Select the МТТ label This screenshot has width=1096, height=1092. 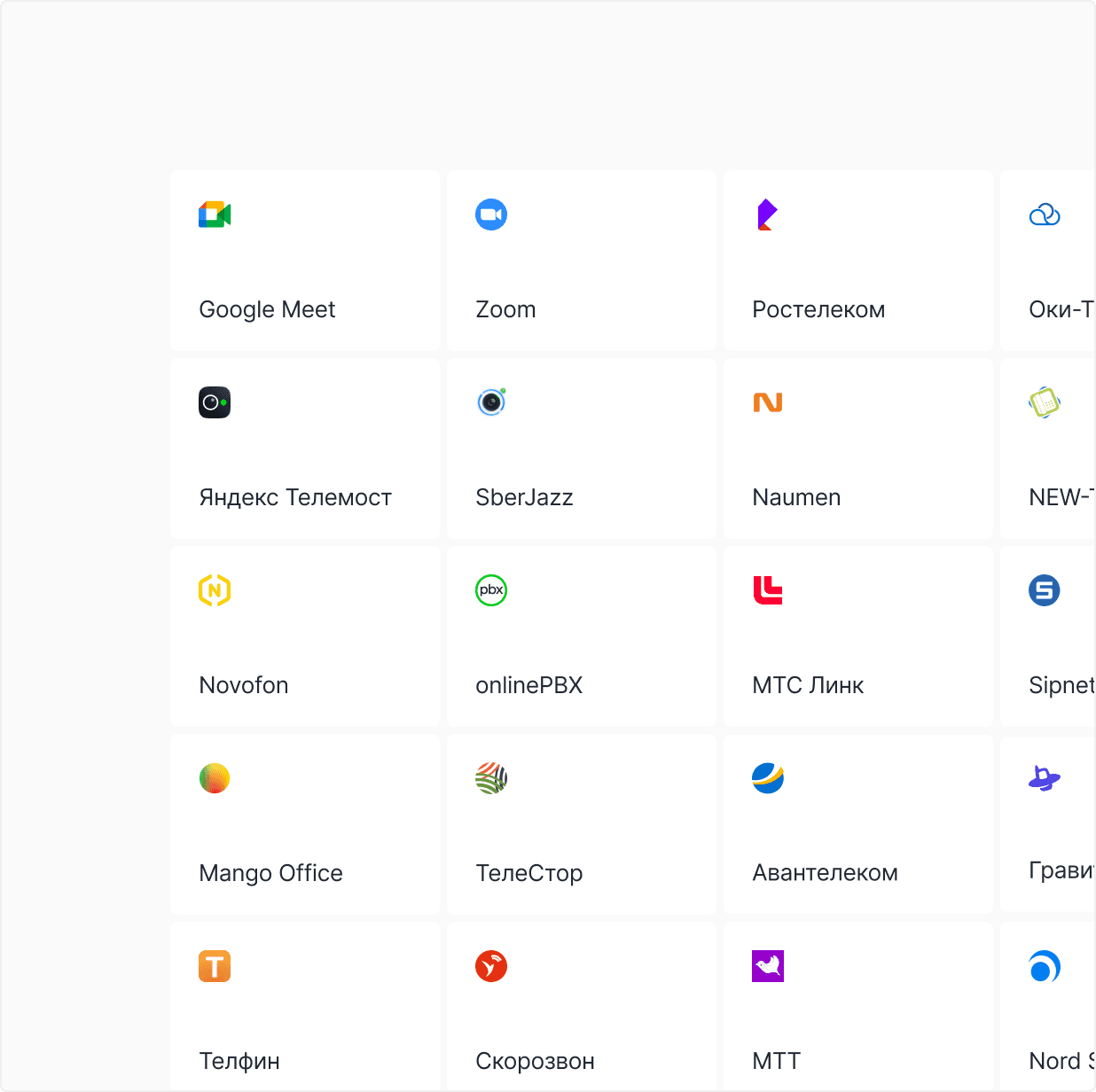tap(776, 1061)
